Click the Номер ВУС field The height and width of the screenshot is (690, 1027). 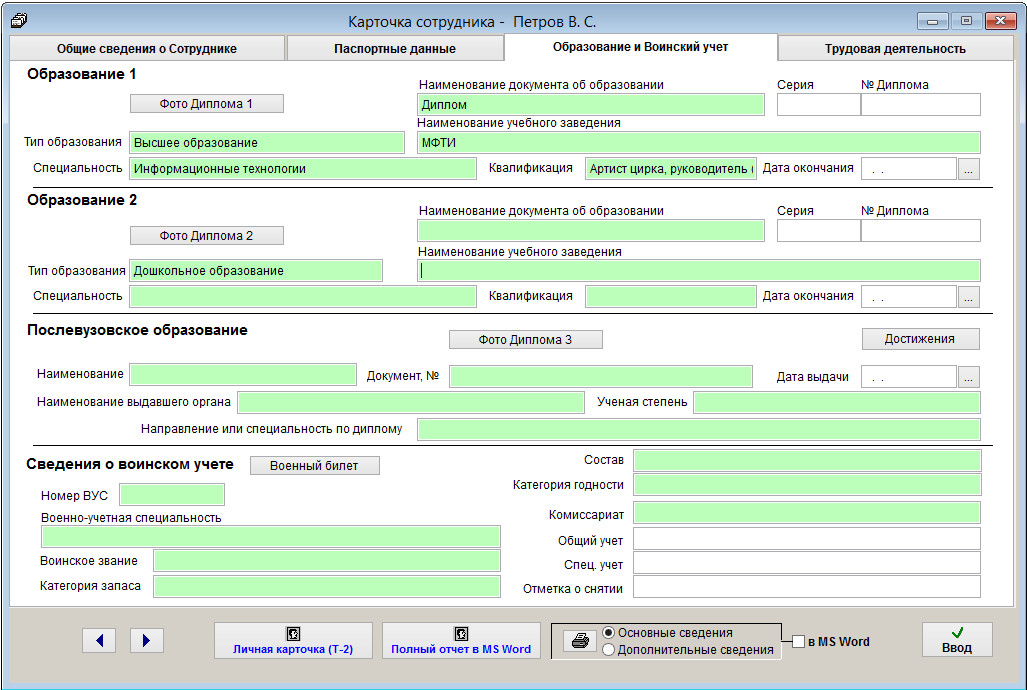tap(172, 495)
